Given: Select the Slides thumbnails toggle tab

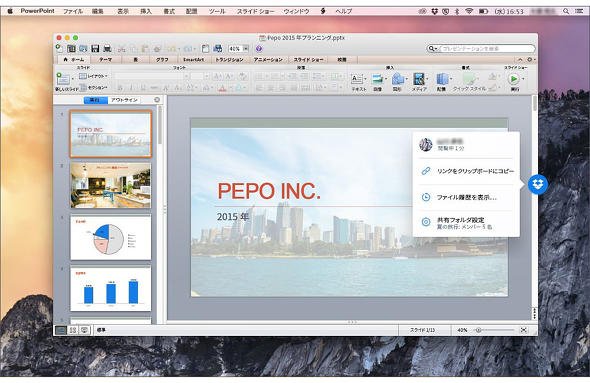Looking at the screenshot, I should [x=96, y=100].
